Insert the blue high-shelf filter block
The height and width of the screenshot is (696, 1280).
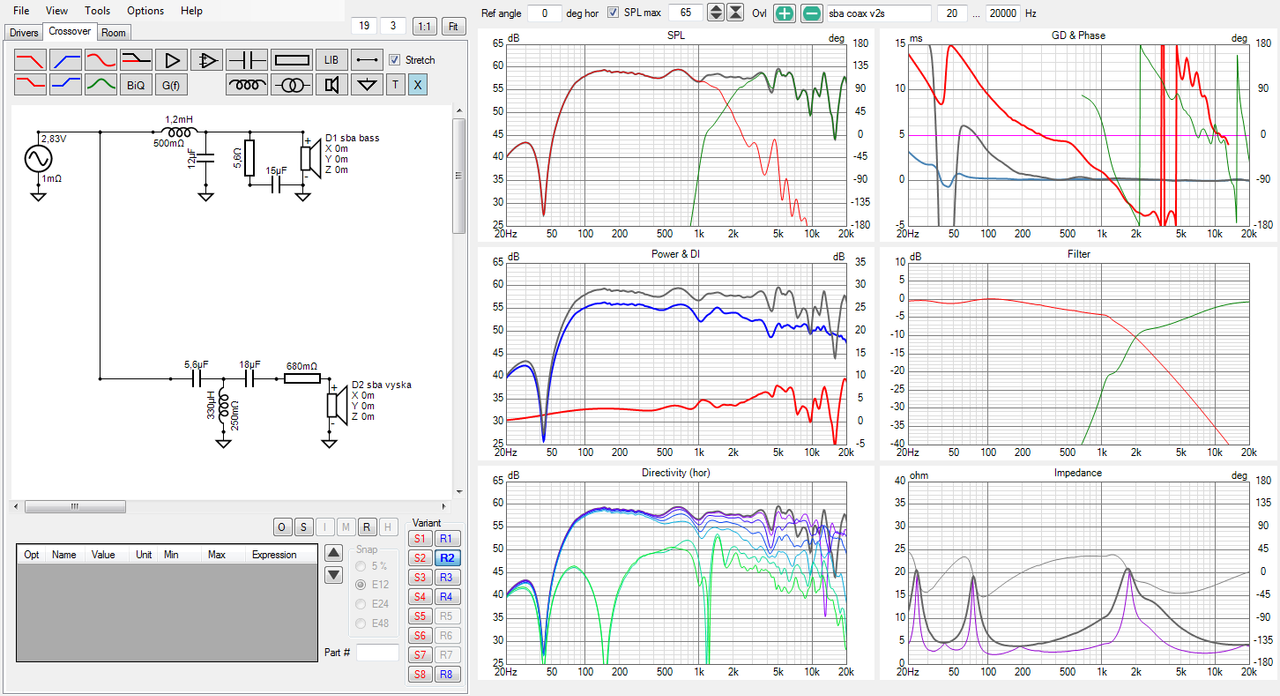[x=66, y=85]
